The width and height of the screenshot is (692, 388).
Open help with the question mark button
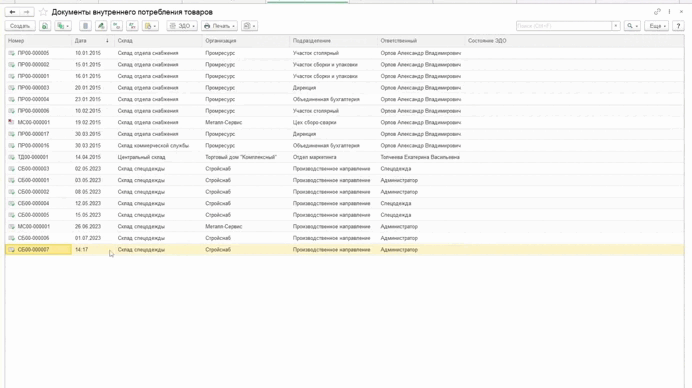coord(678,26)
